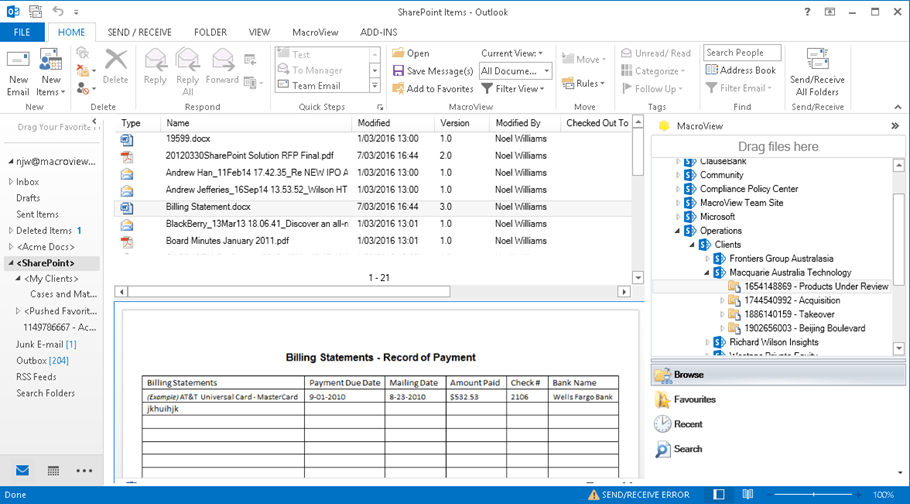Sort by the Modified column header
Screen dimensions: 910x504
pyautogui.click(x=393, y=123)
